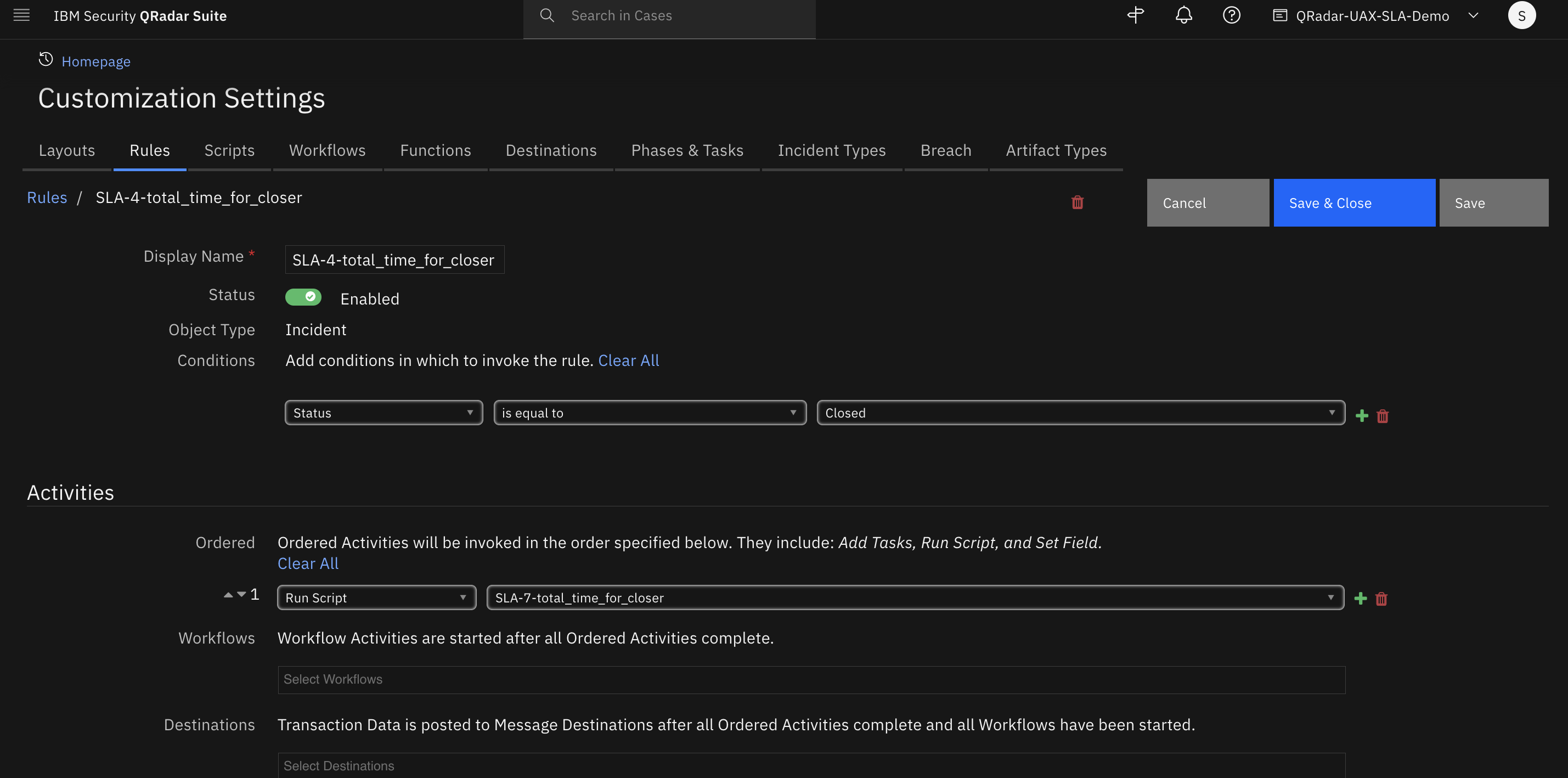Disable the rule Status toggle

tap(303, 297)
